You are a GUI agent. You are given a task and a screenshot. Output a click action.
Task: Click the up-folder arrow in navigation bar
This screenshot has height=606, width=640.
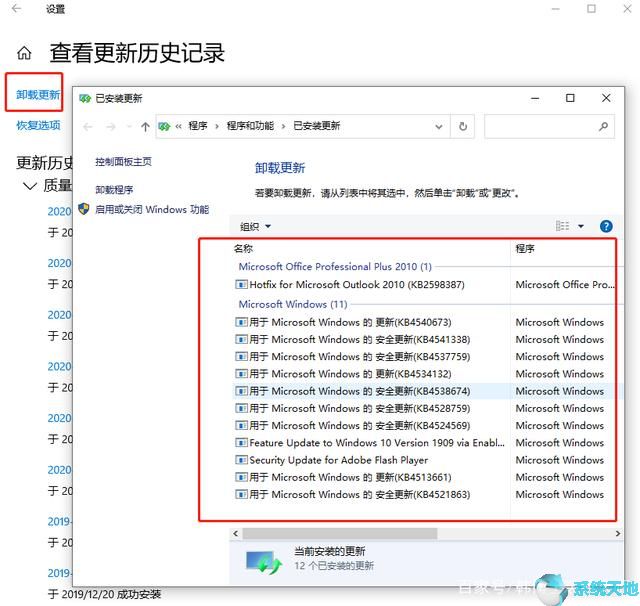click(x=145, y=127)
